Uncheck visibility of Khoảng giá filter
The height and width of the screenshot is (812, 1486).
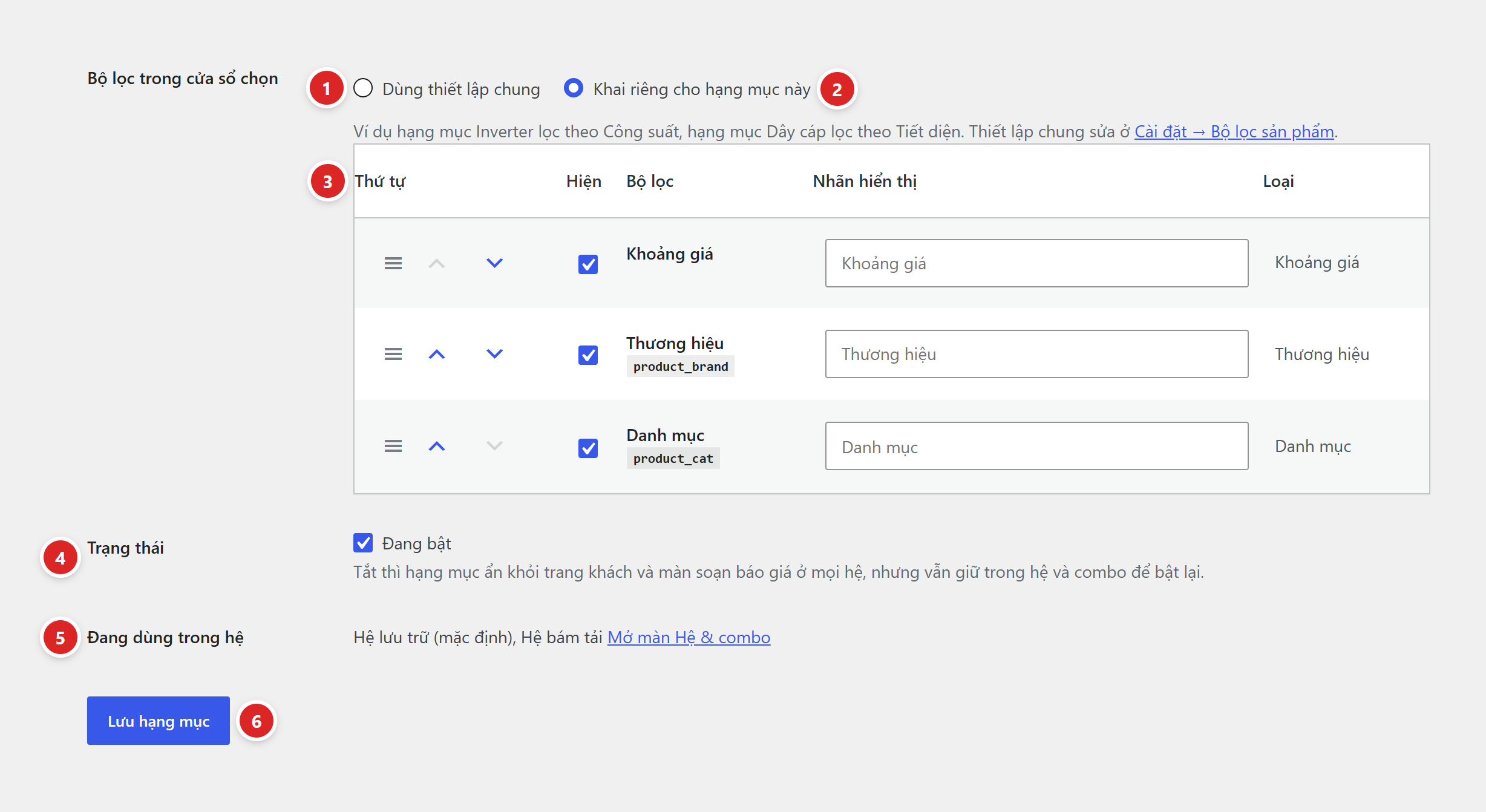click(x=588, y=264)
